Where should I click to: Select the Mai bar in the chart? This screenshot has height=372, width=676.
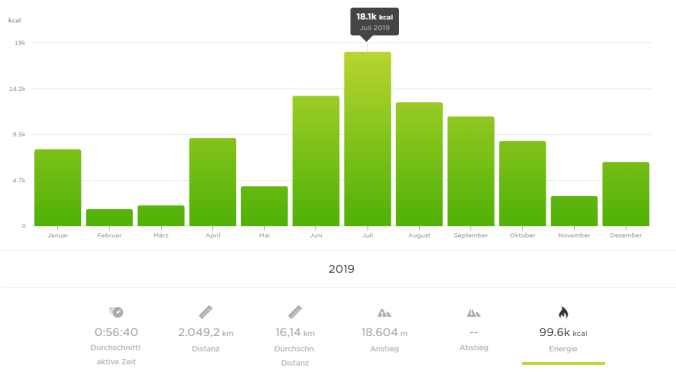click(264, 206)
